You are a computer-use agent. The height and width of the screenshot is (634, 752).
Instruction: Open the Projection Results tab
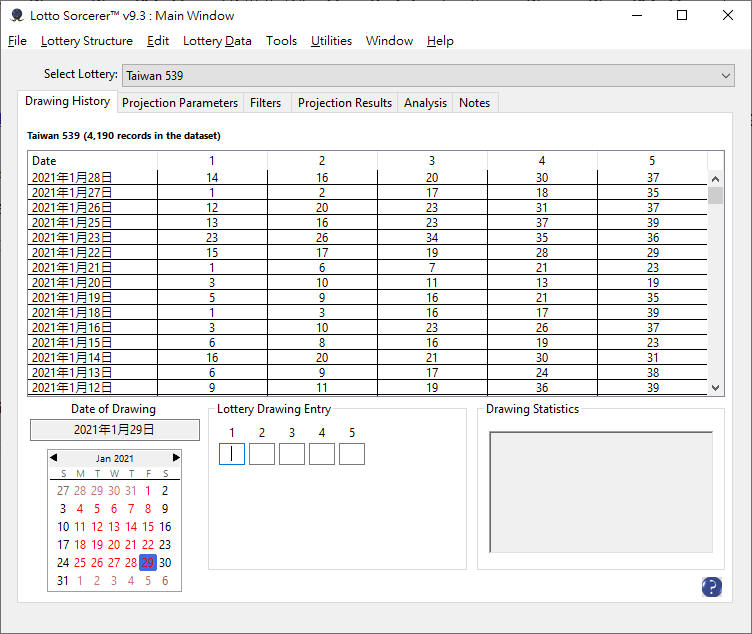[x=344, y=103]
